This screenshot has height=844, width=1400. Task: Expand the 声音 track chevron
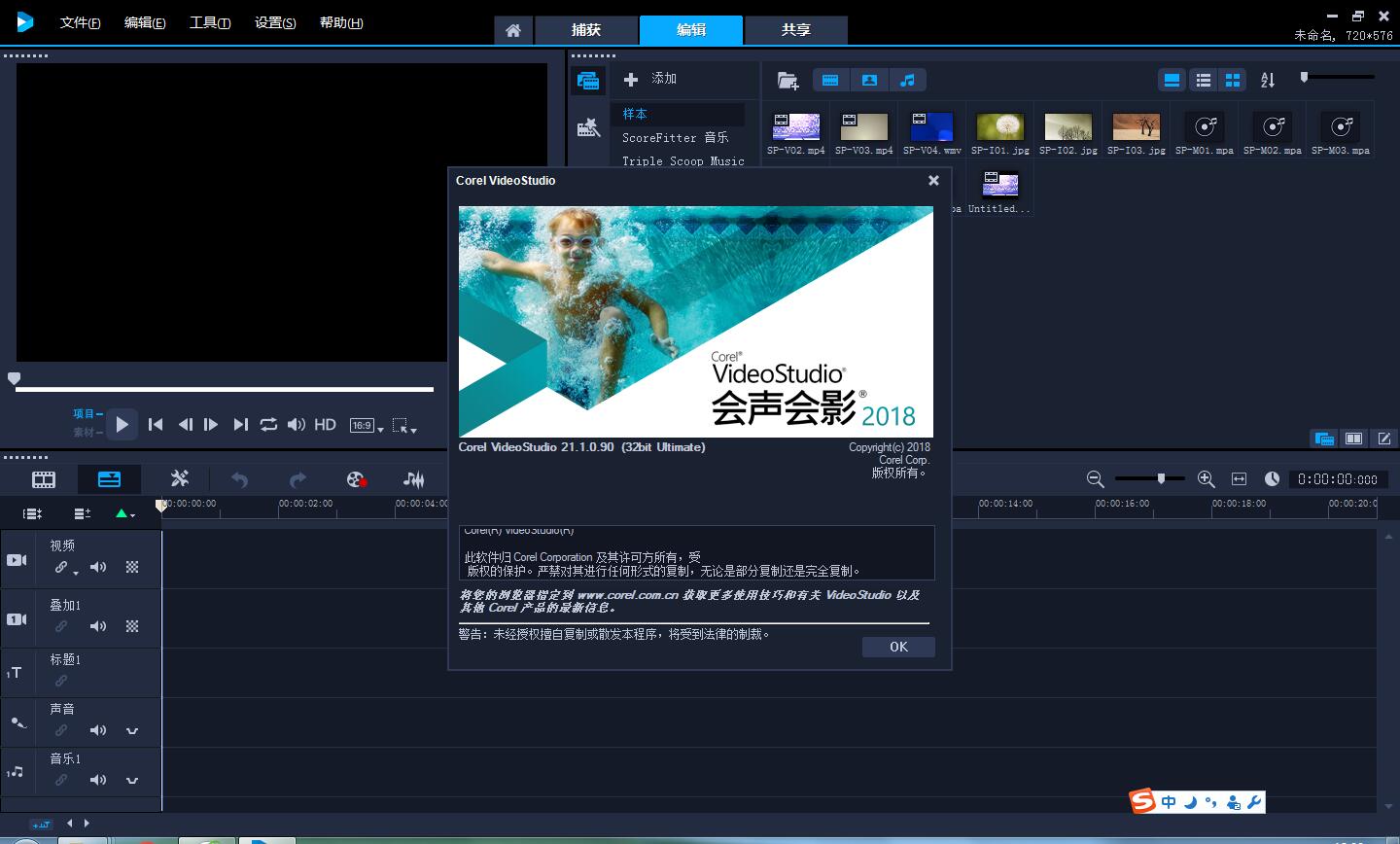point(132,731)
